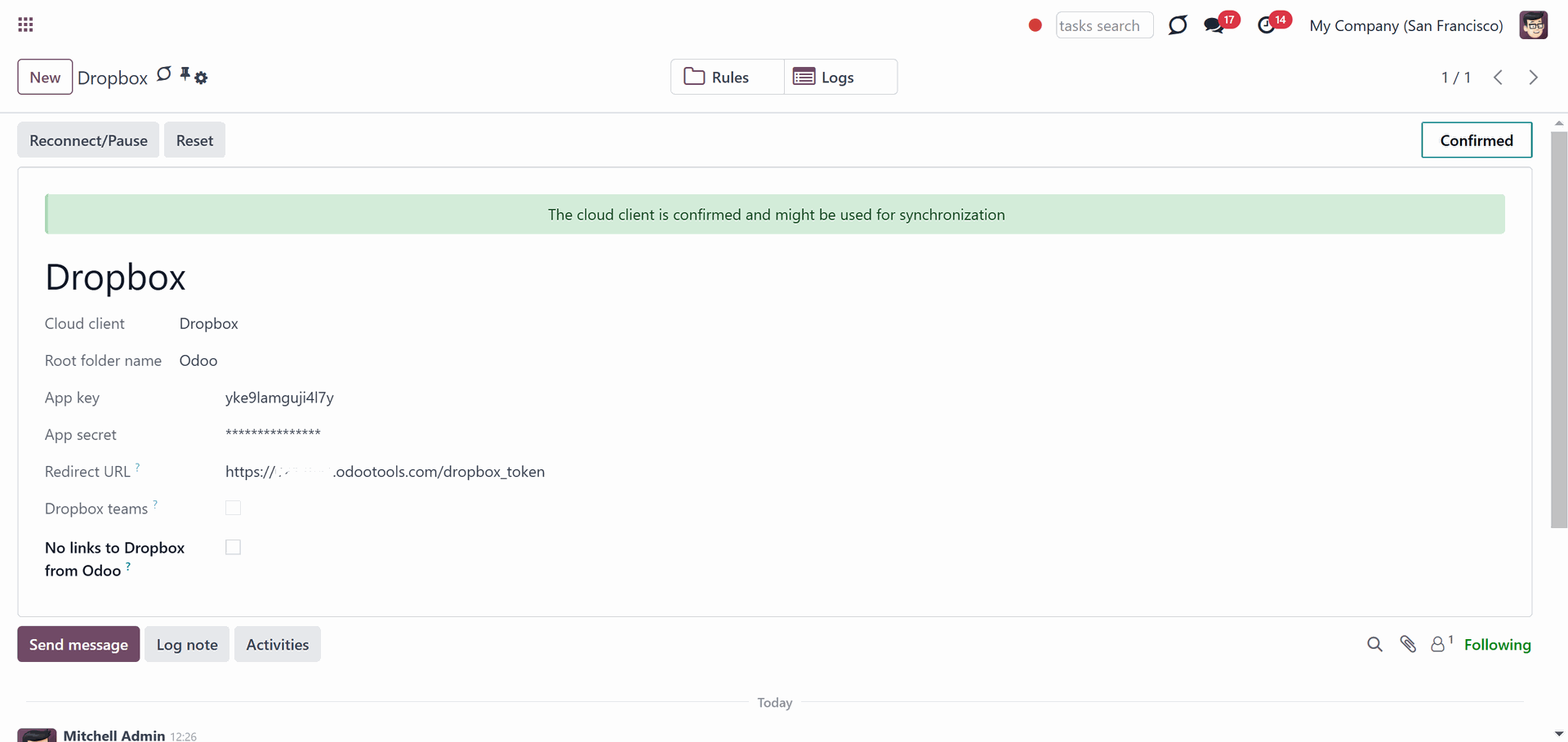Click the Following button
The width and height of the screenshot is (1568, 742).
(x=1497, y=644)
